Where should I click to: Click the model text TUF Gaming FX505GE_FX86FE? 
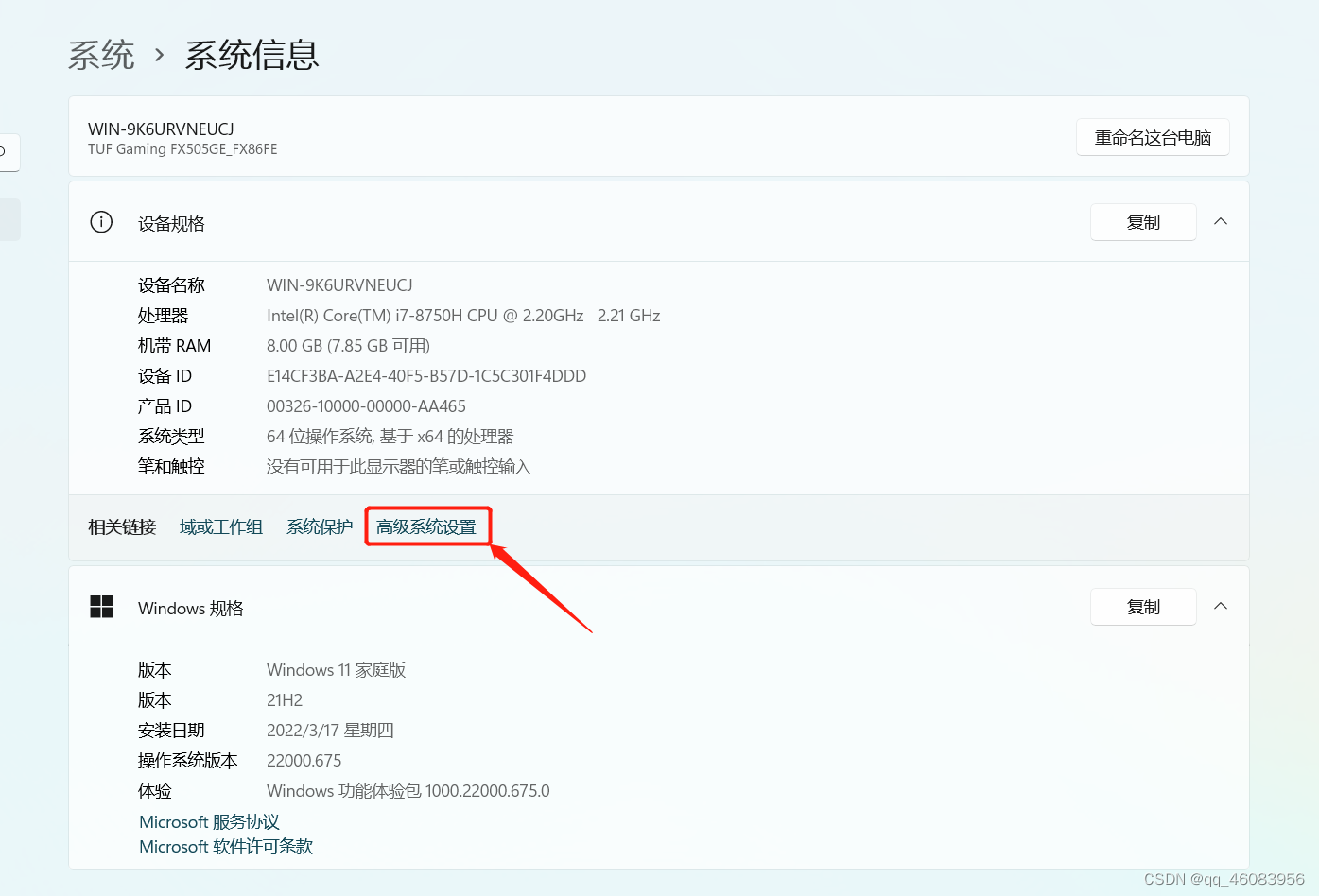point(182,149)
